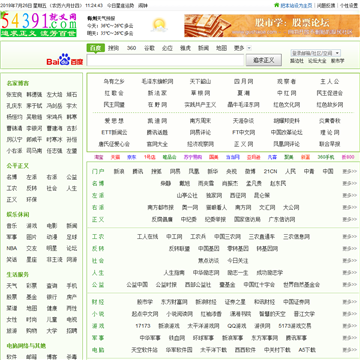Open 17173 in the 游戏 row
Image resolution: width=360 pixels, height=360 pixels.
(x=143, y=326)
